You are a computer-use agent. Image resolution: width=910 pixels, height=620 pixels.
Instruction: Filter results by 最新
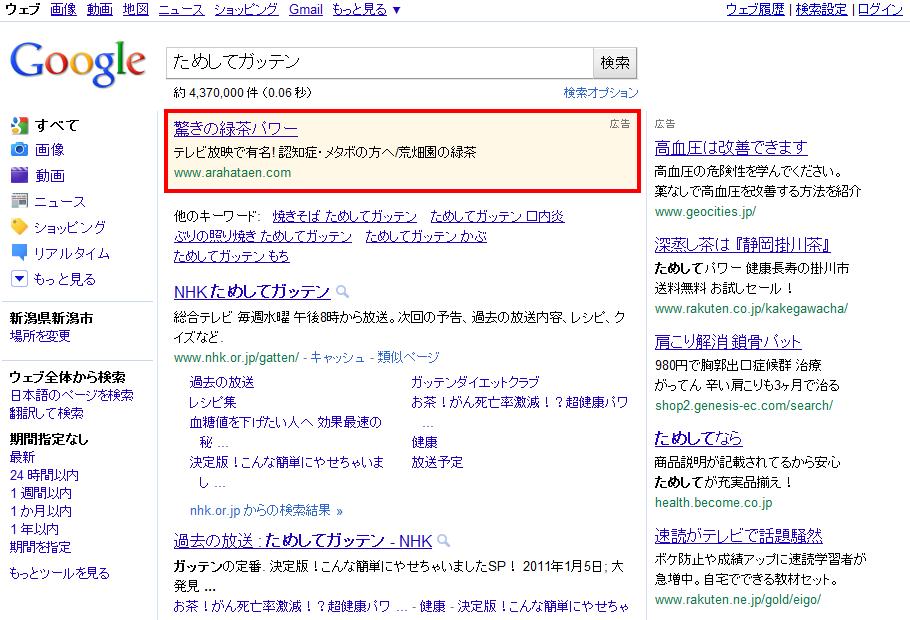pyautogui.click(x=22, y=457)
